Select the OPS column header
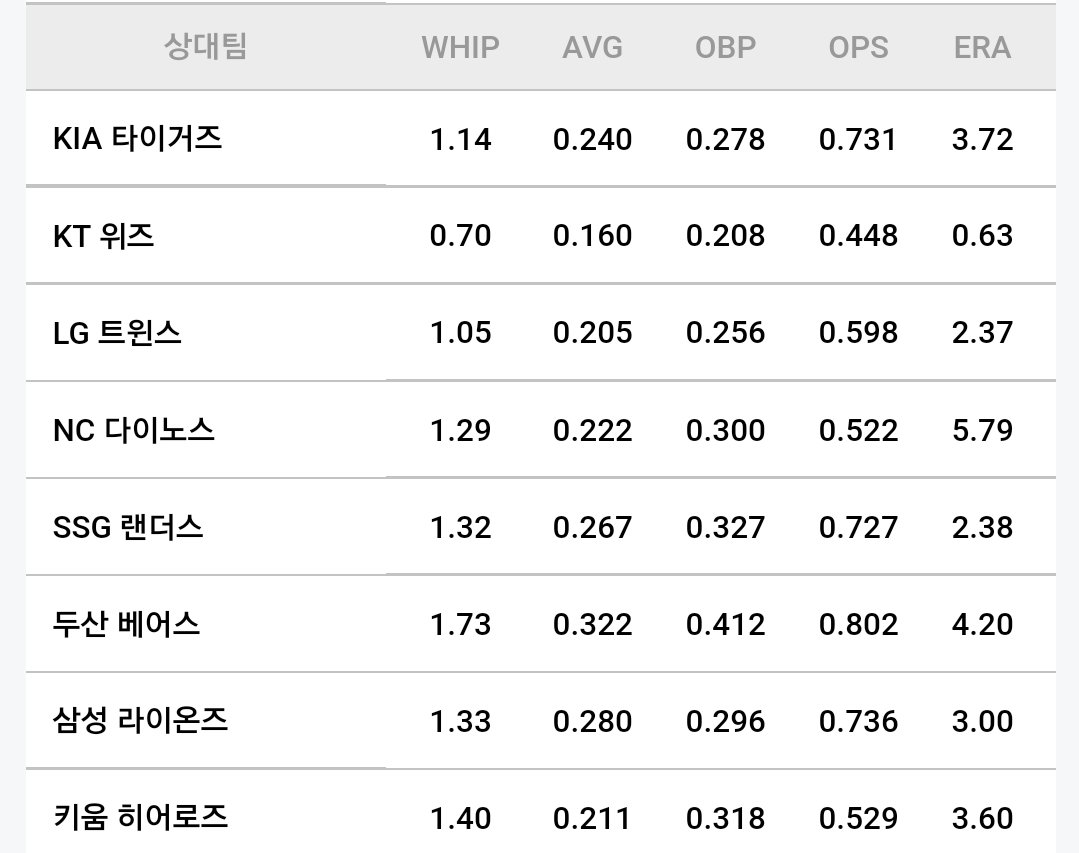1079x853 pixels. pos(858,47)
